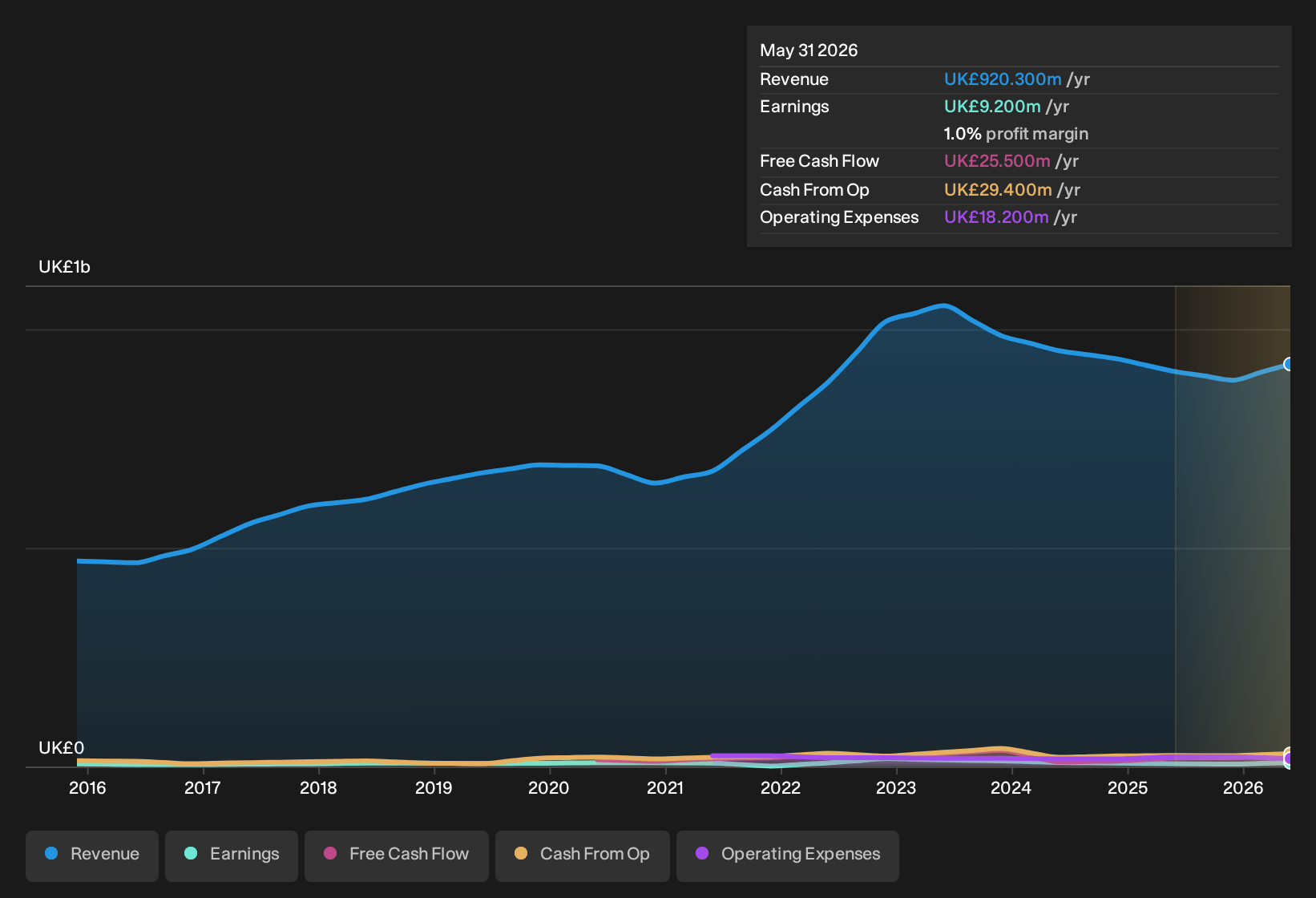The image size is (1316, 898).
Task: Click the UK£25.500m free cash flow value
Action: (997, 161)
